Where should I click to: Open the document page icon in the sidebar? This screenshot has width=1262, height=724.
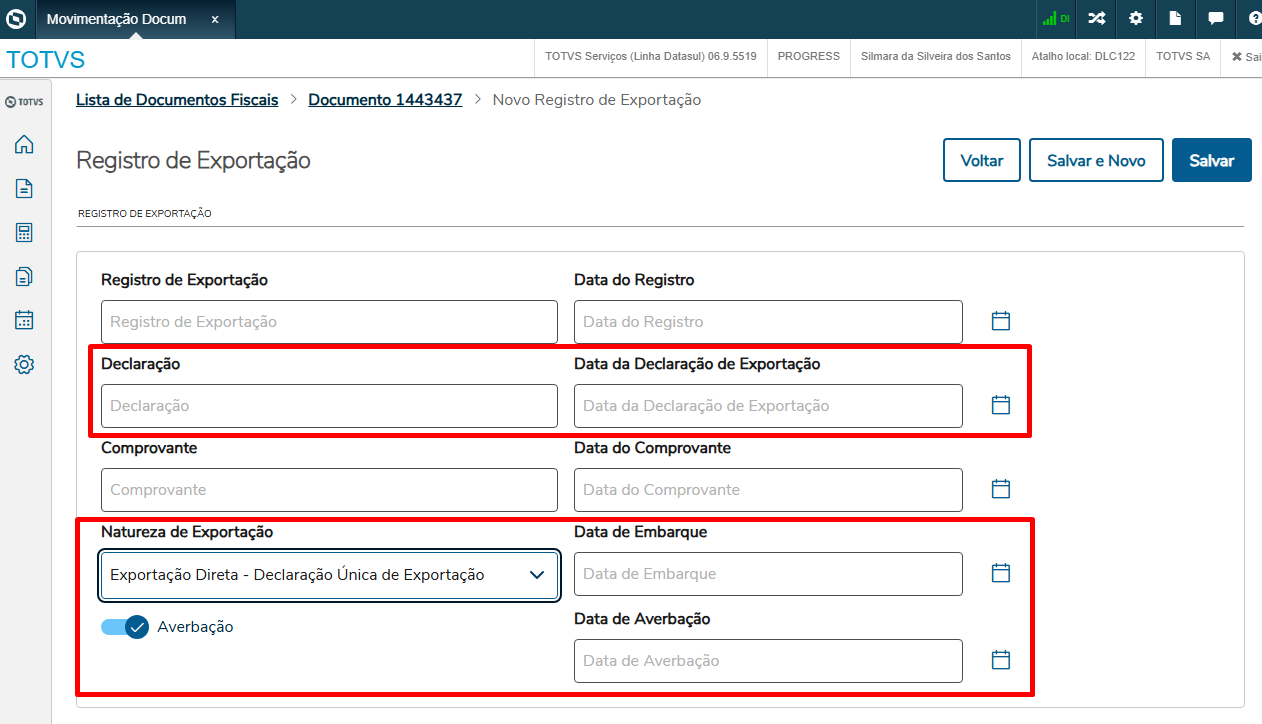click(x=24, y=188)
